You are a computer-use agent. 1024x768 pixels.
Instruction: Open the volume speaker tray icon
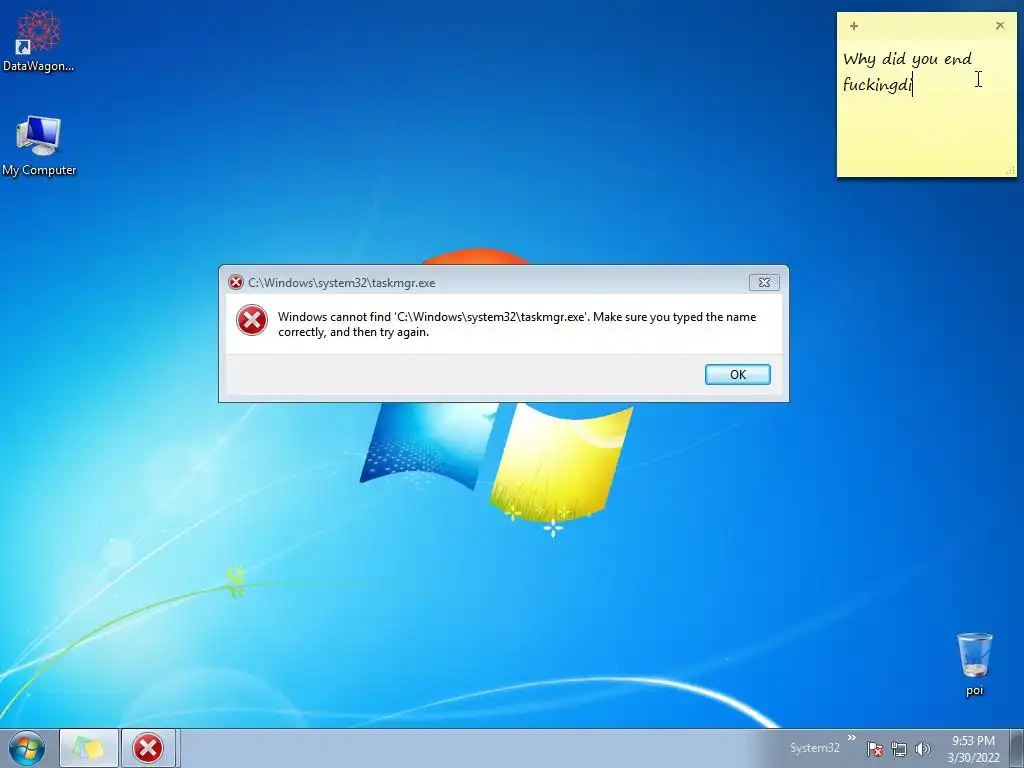tap(923, 749)
